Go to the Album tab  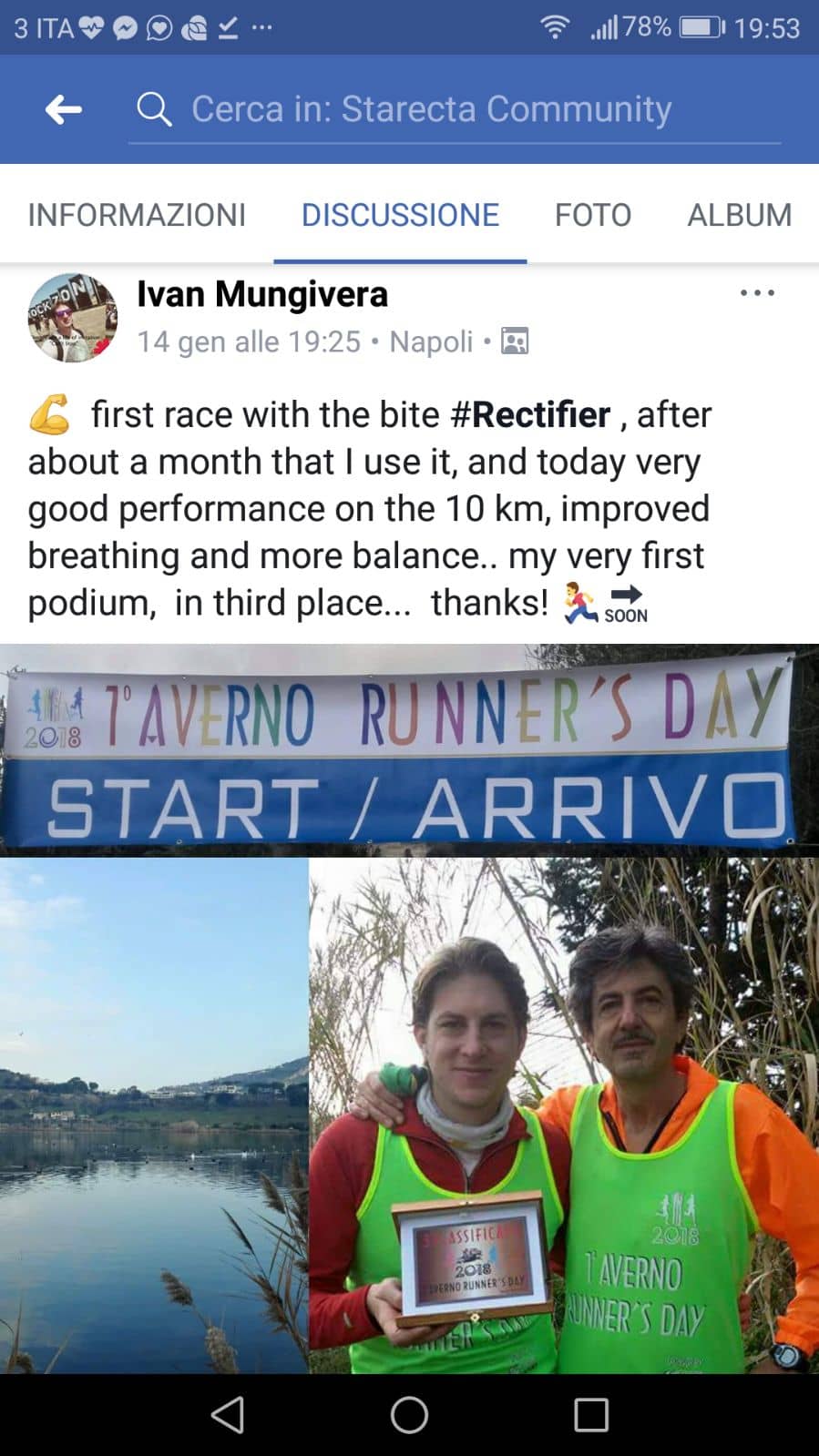click(x=739, y=215)
